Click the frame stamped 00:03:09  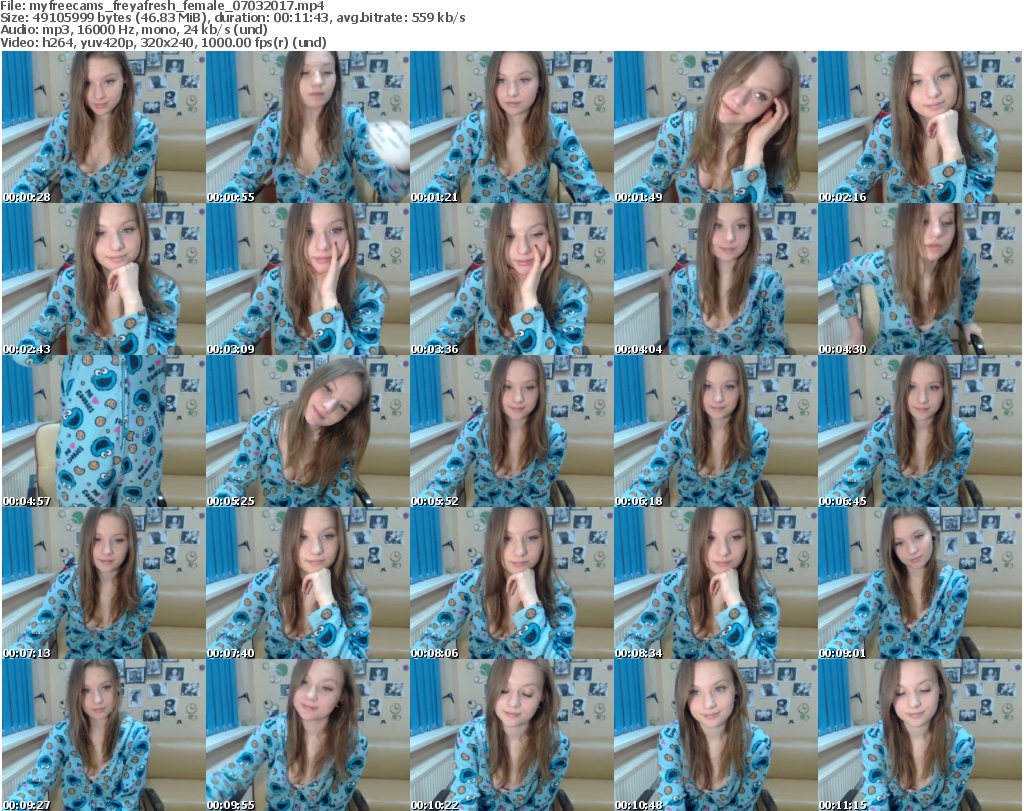point(308,279)
